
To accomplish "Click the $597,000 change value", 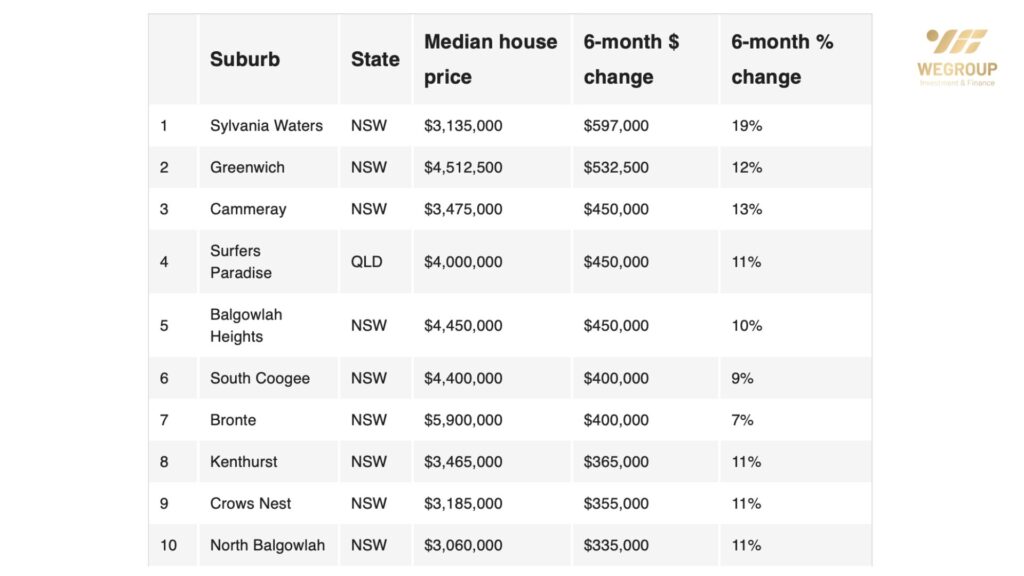I will pos(616,126).
